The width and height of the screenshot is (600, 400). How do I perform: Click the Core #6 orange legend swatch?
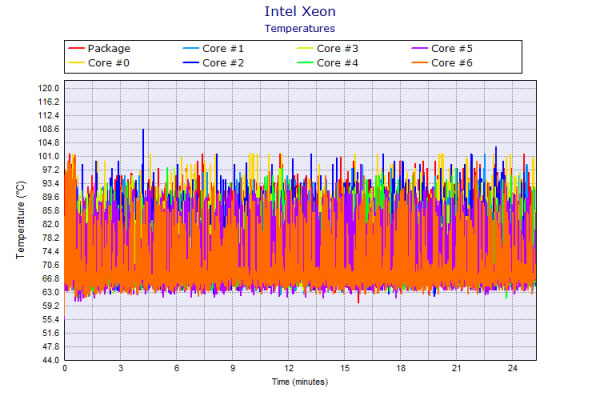419,63
